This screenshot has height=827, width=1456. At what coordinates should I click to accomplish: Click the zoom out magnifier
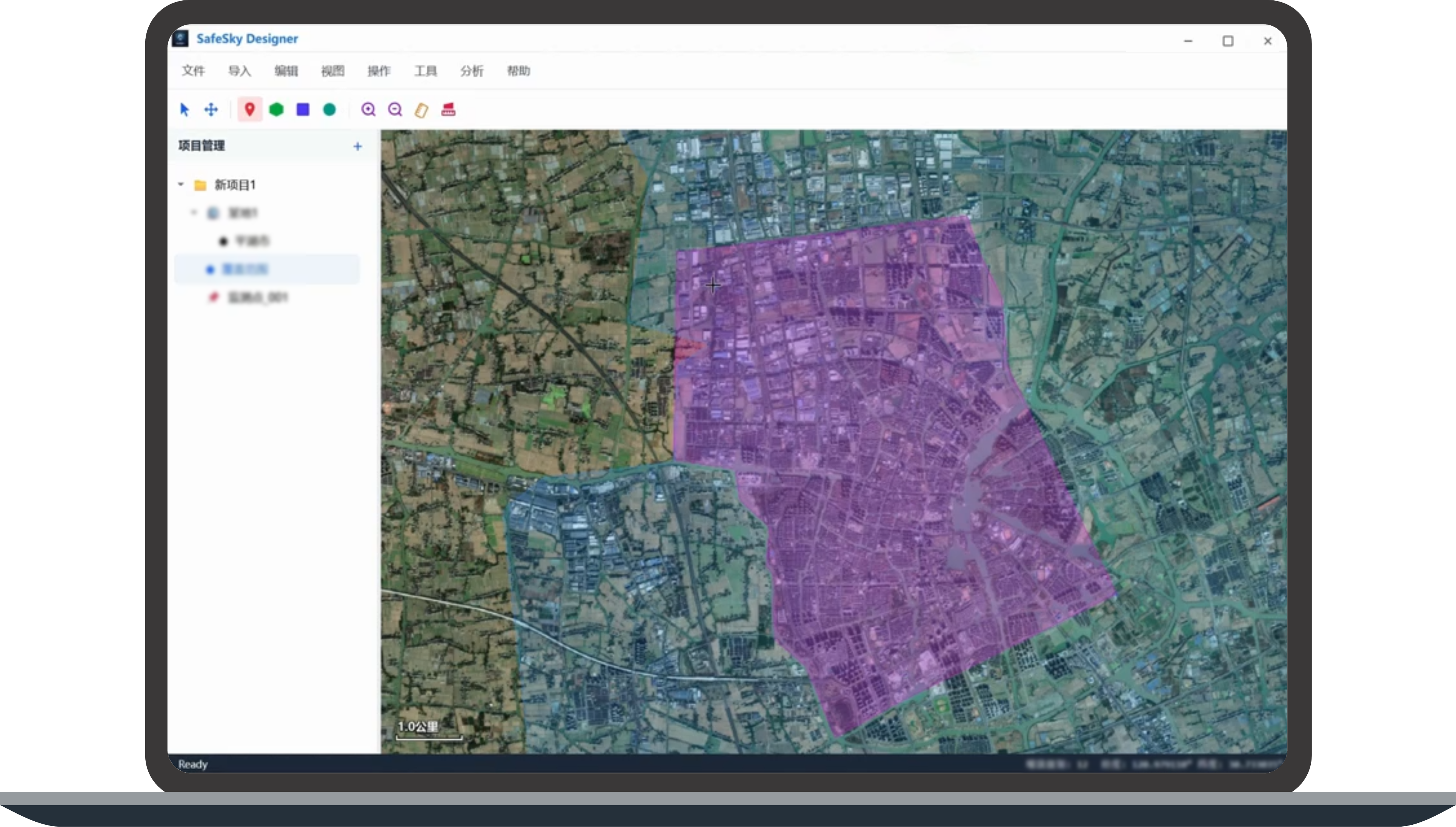(x=395, y=109)
